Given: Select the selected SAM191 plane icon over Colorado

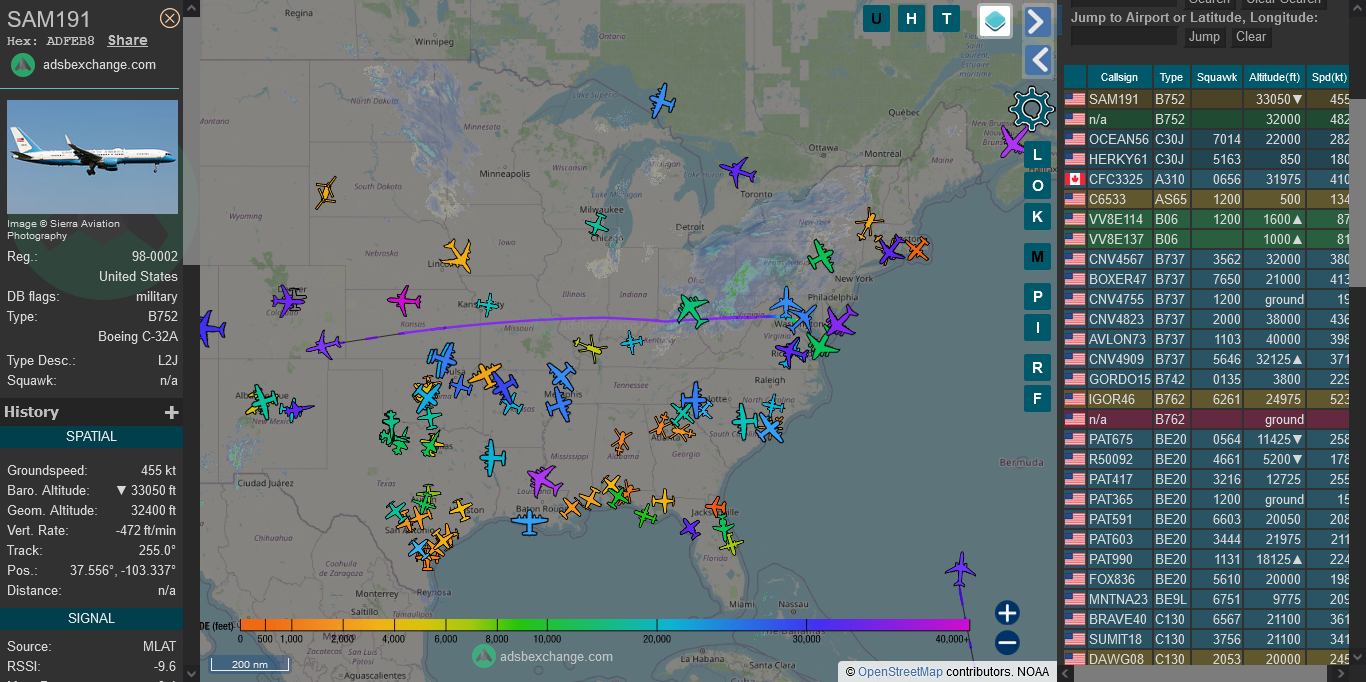Looking at the screenshot, I should coord(324,345).
